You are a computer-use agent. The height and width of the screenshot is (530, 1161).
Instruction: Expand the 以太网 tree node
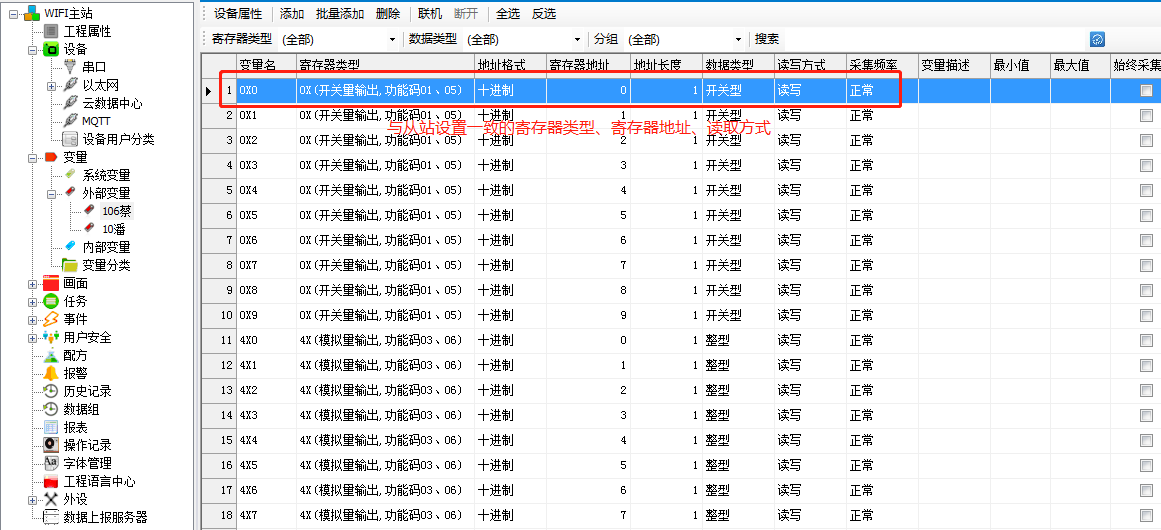coord(51,86)
